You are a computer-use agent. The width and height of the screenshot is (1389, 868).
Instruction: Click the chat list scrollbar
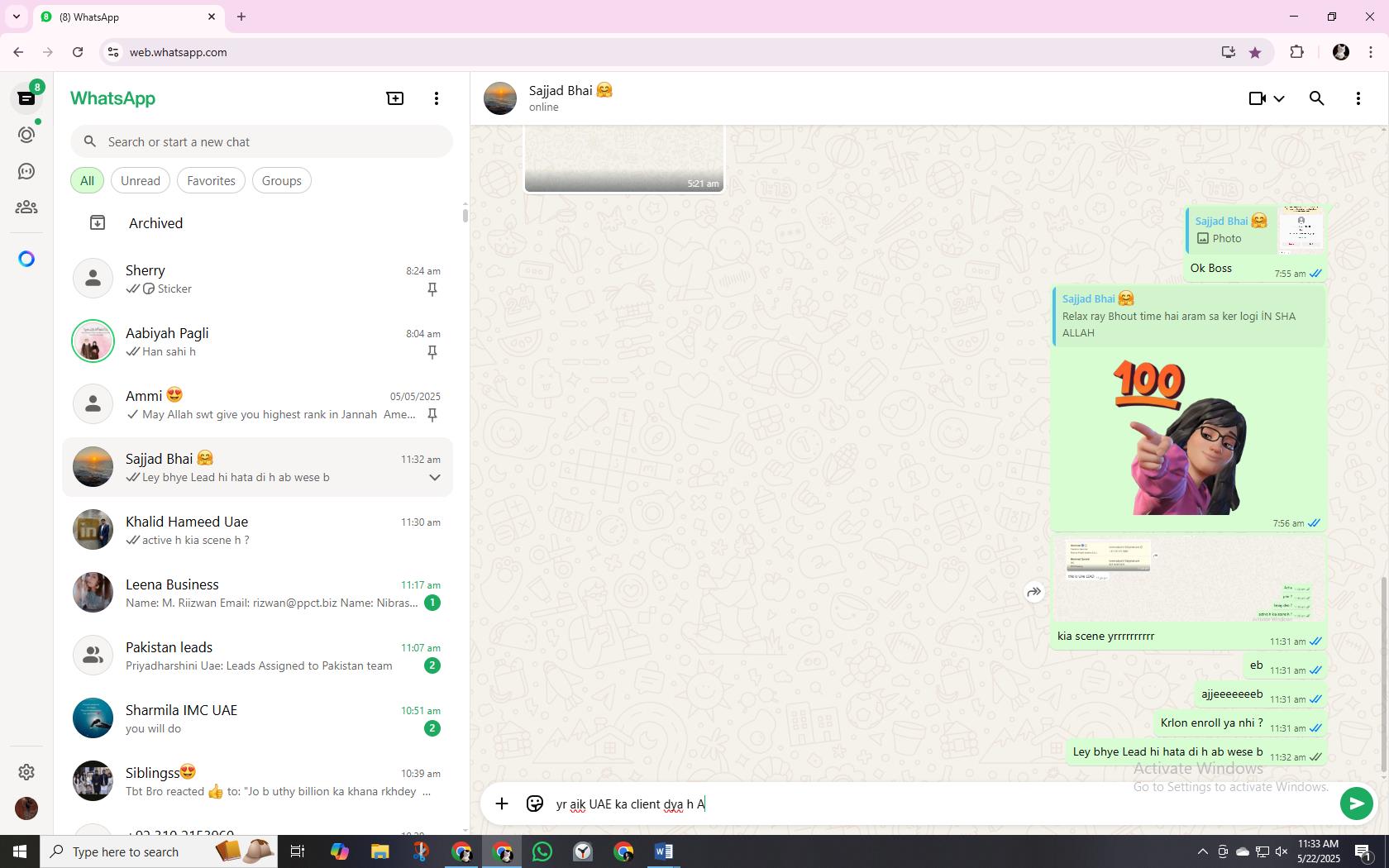[x=465, y=215]
